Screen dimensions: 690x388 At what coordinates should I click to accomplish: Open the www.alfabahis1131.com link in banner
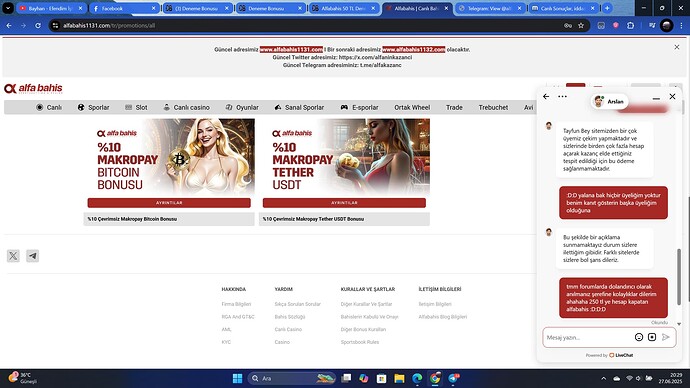click(x=291, y=49)
